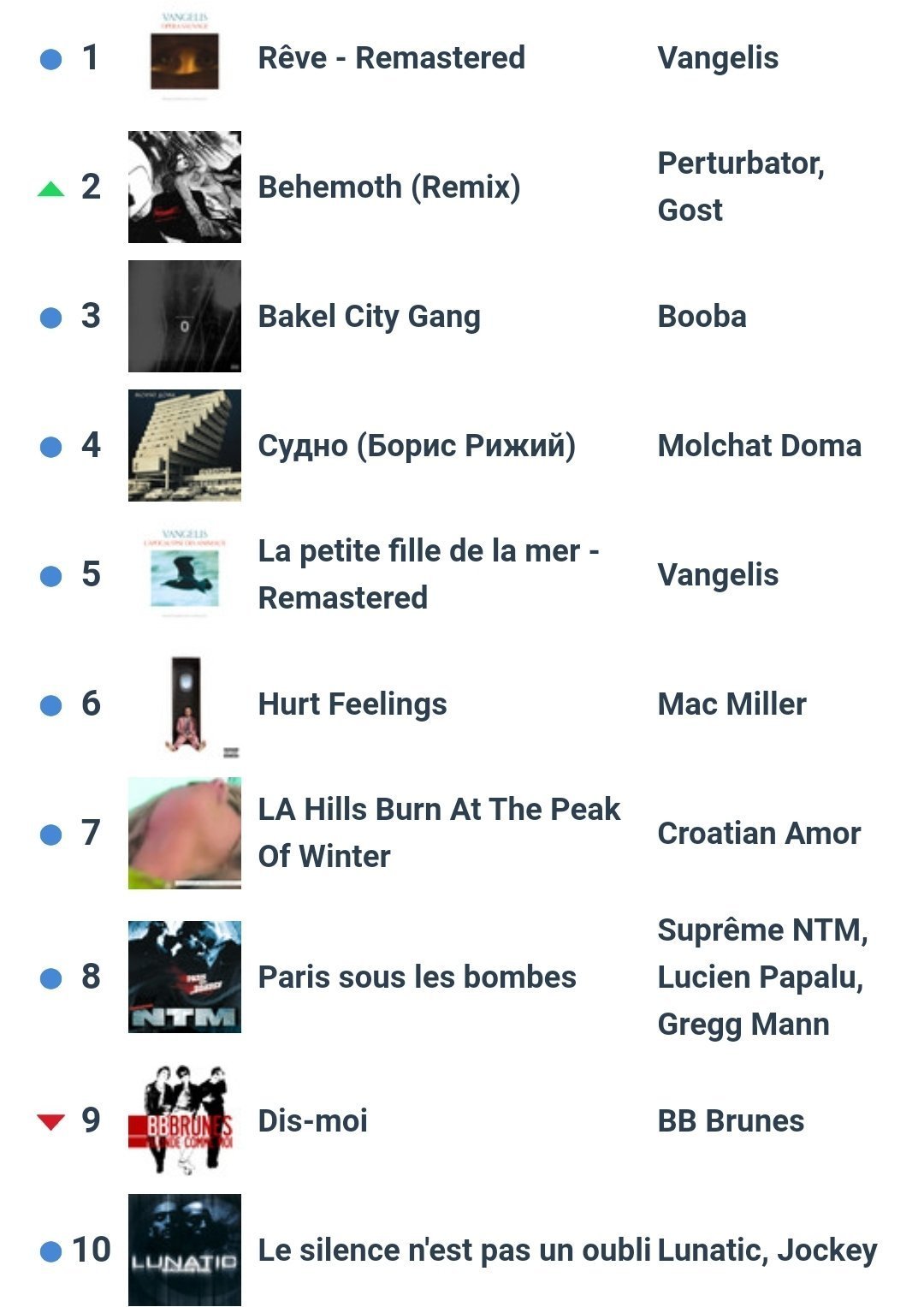Open artist Mac Miller
This screenshot has height=1307, width=924.
pos(731,704)
